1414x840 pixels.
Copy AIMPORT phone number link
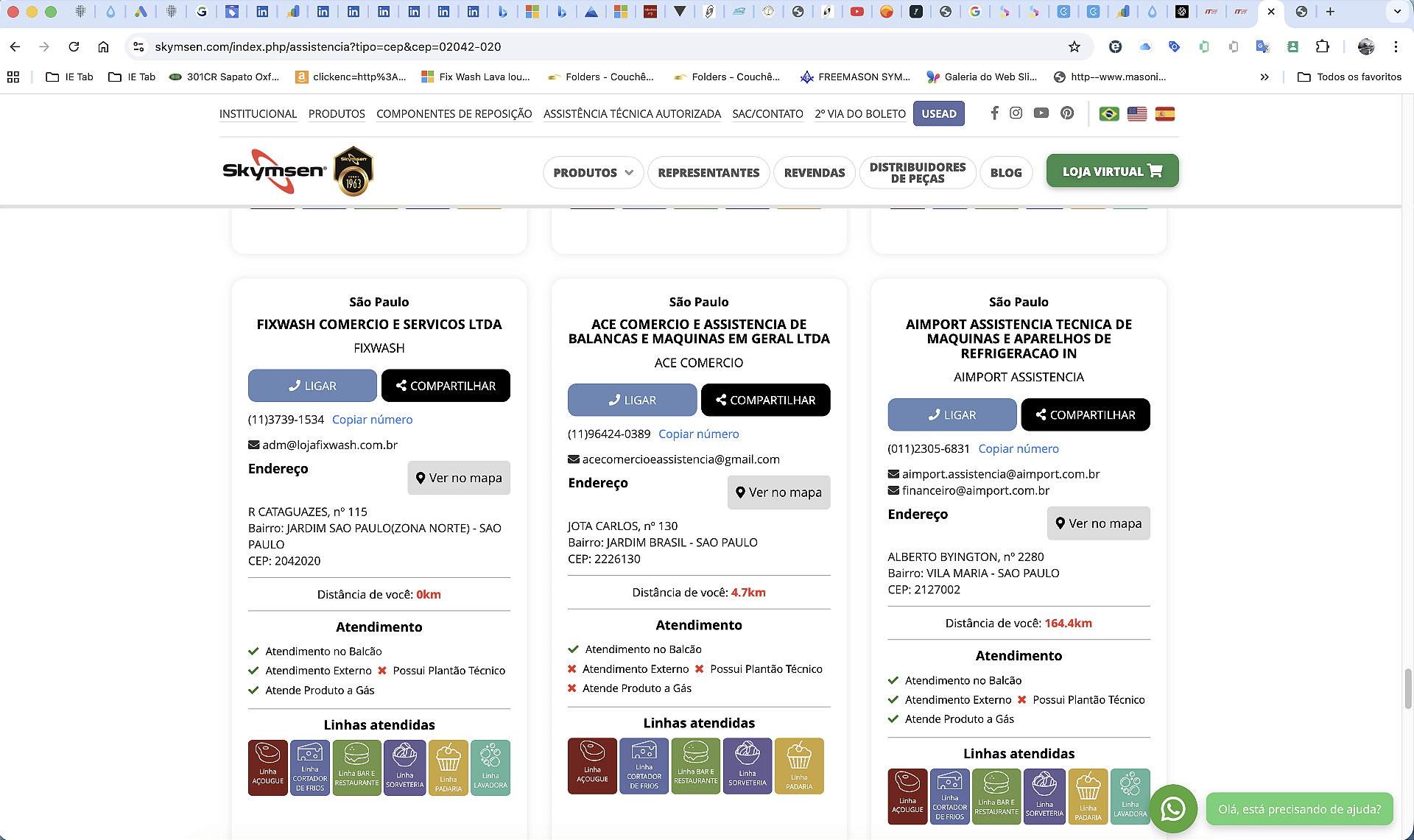point(1019,449)
